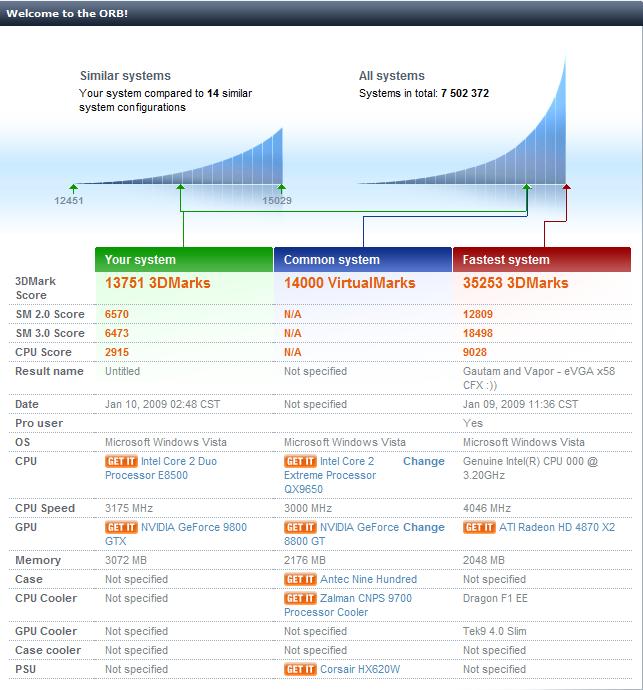Click the All systems distribution chart
Screen dimensions: 643x690
(462, 121)
